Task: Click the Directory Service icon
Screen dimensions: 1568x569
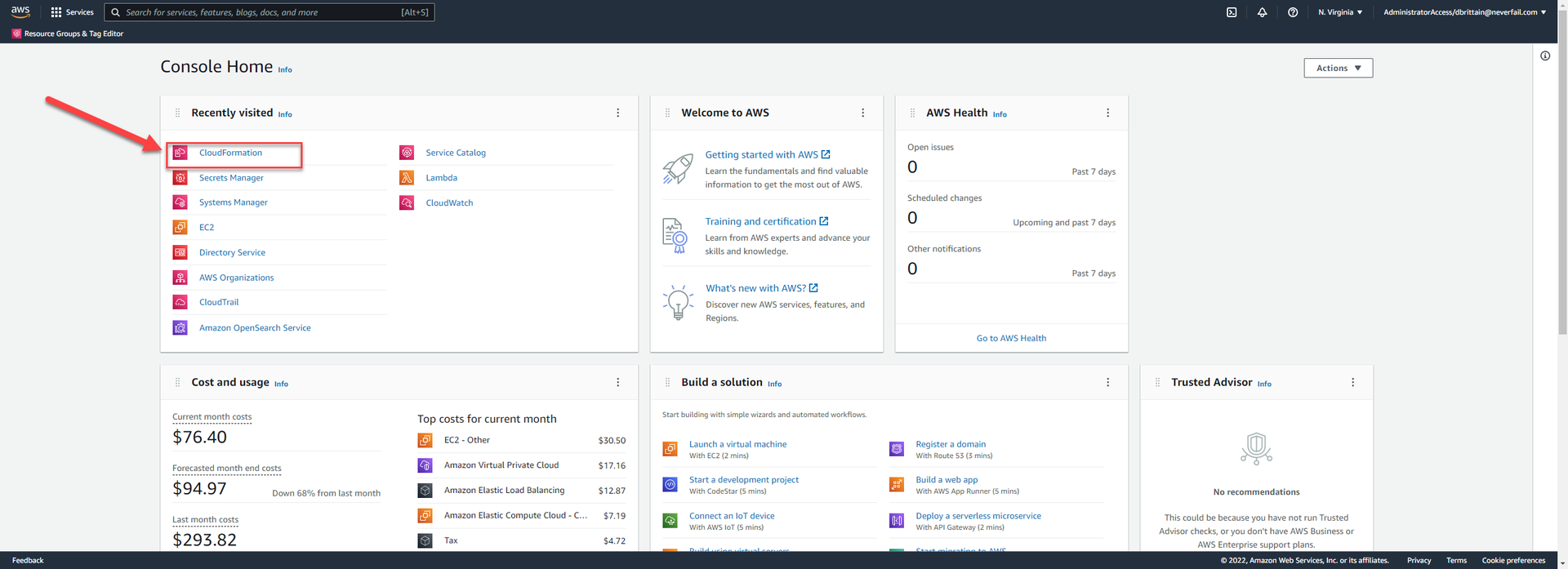Action: pos(180,252)
